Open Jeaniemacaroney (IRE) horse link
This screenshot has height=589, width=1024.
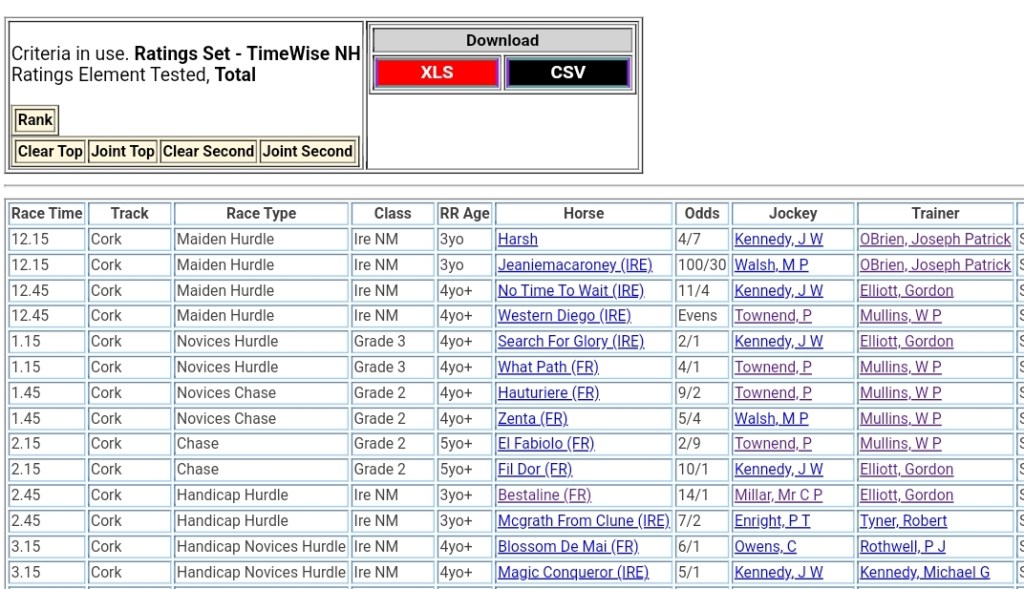pyautogui.click(x=574, y=265)
